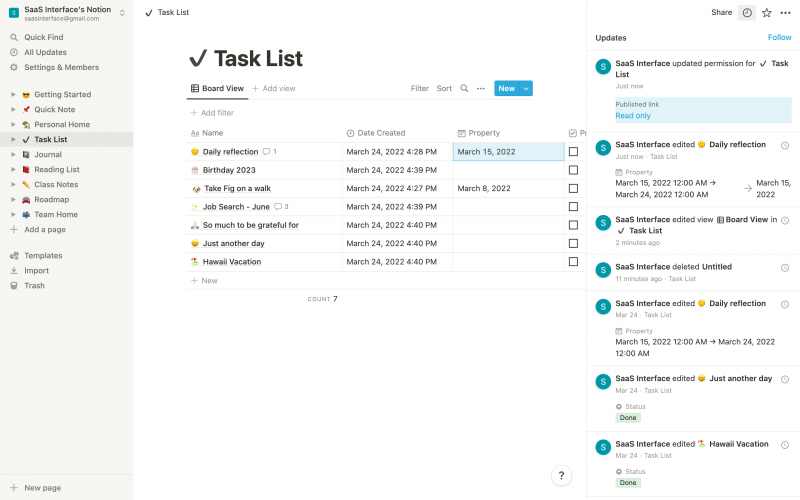Click clock icon on Hawaii Vacation update
This screenshot has width=800, height=500.
coord(785,445)
